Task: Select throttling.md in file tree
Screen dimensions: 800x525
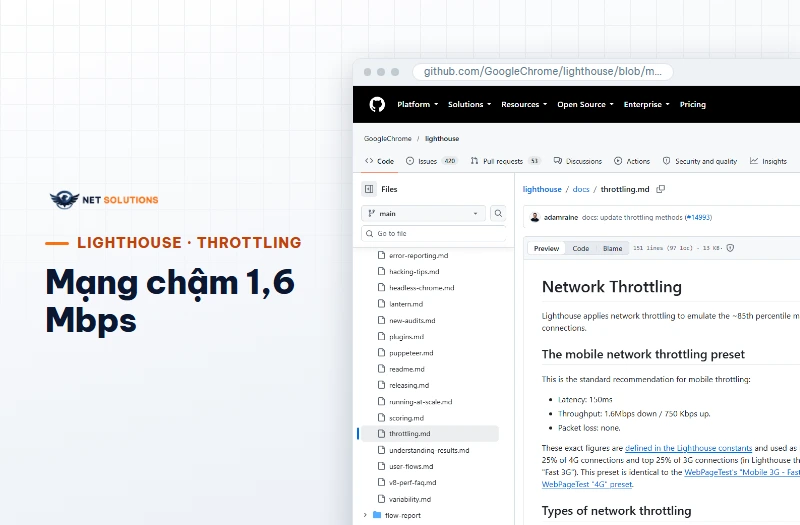Action: tap(429, 434)
